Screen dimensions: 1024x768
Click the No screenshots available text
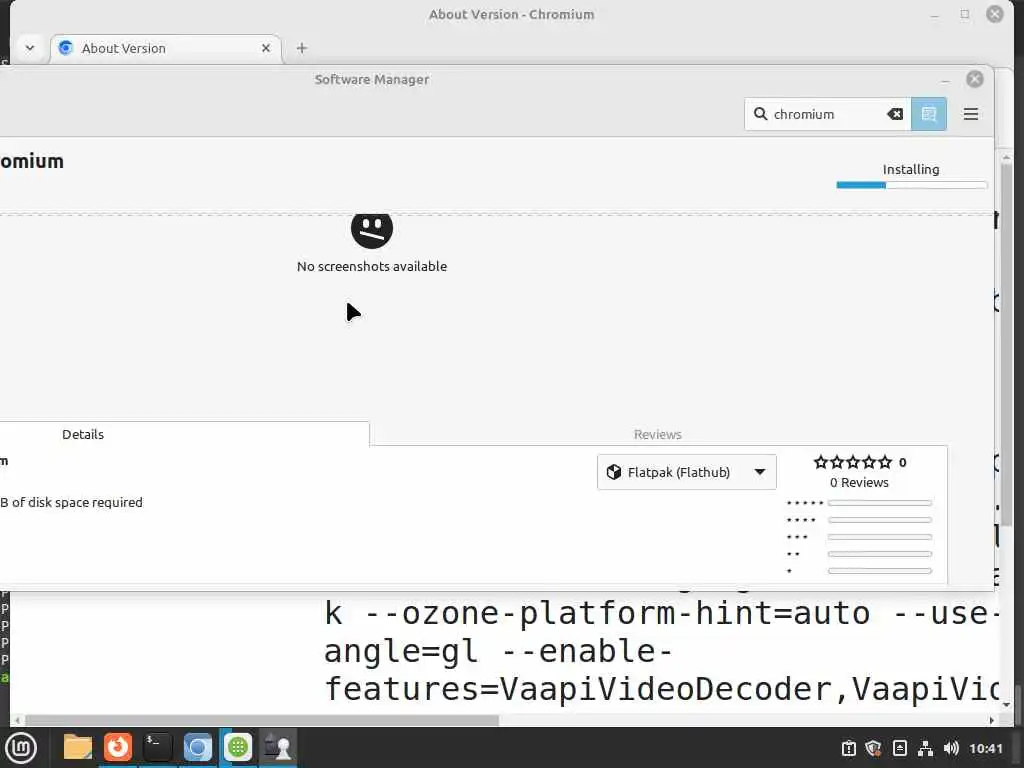click(372, 266)
